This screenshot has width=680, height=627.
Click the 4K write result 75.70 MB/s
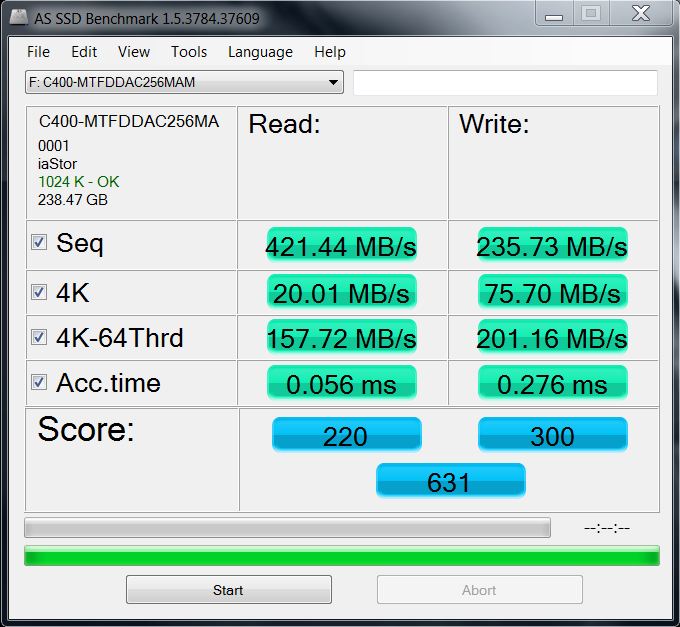pyautogui.click(x=552, y=292)
